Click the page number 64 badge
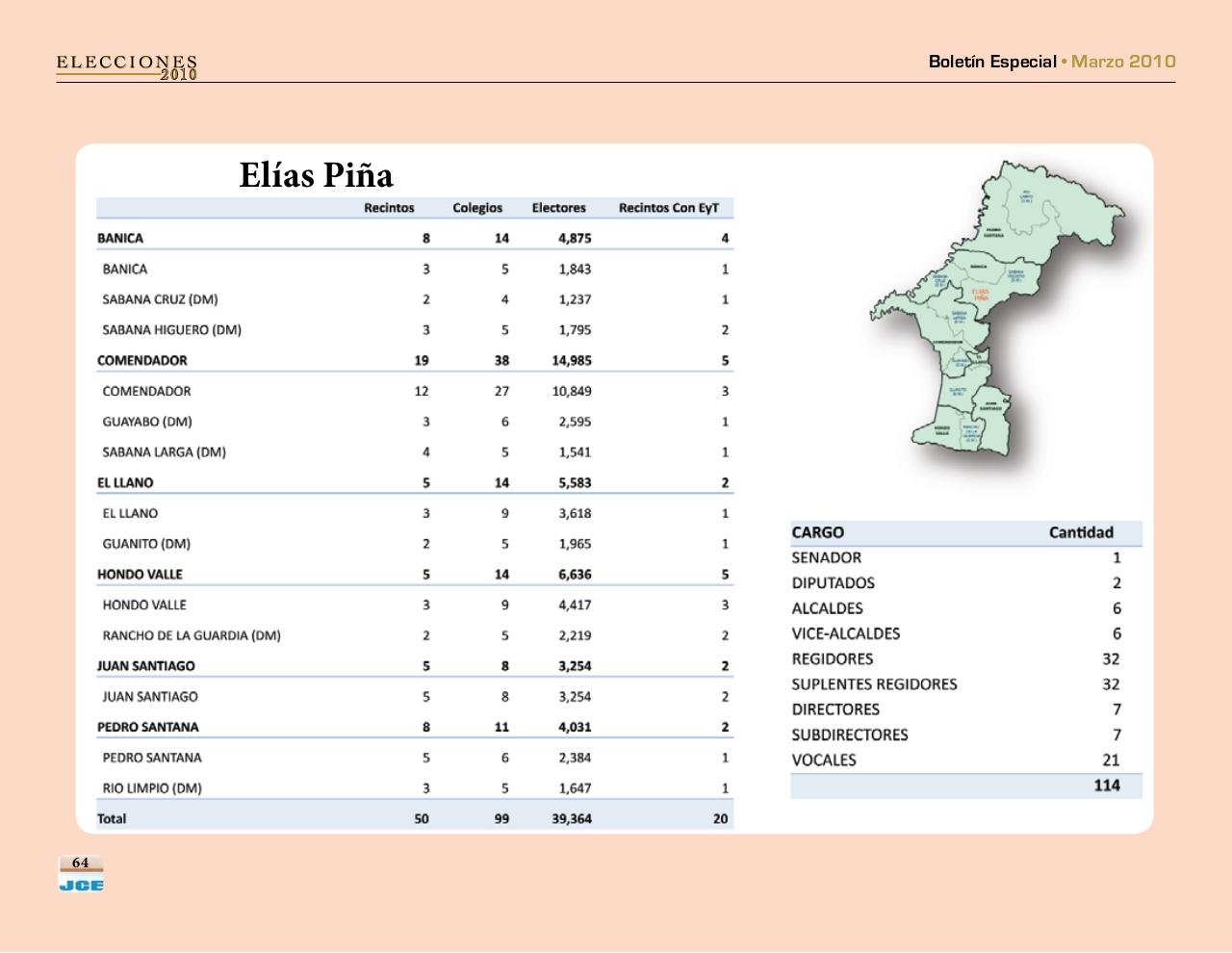 point(81,863)
